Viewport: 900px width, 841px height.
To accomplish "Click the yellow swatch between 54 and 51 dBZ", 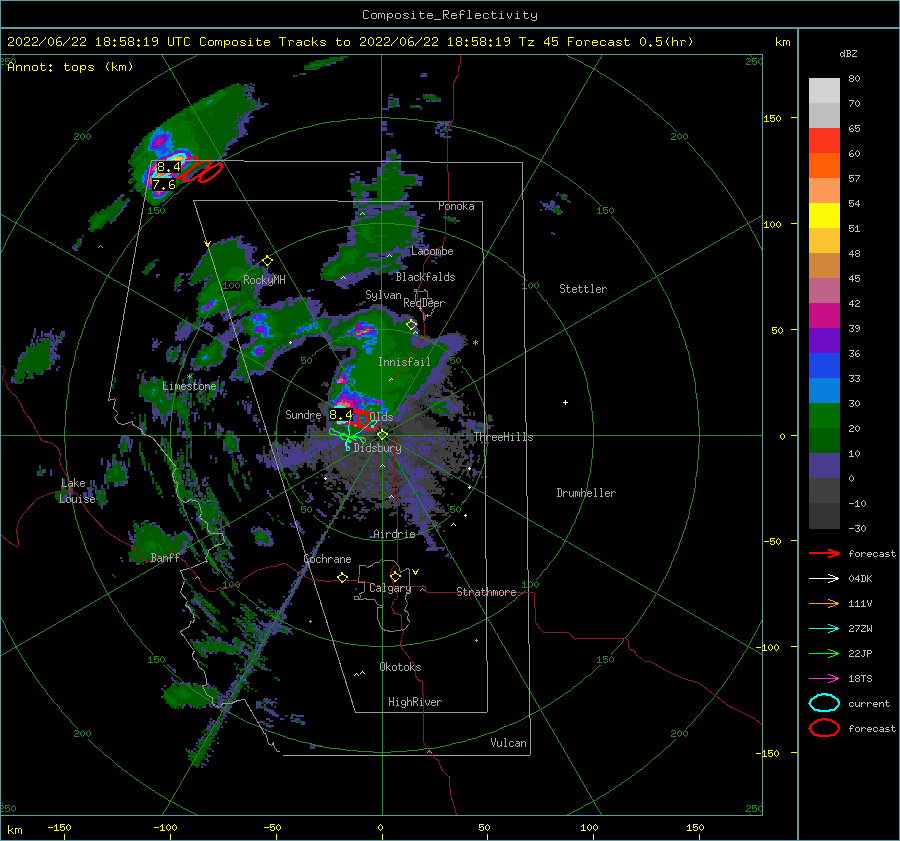I will (824, 215).
